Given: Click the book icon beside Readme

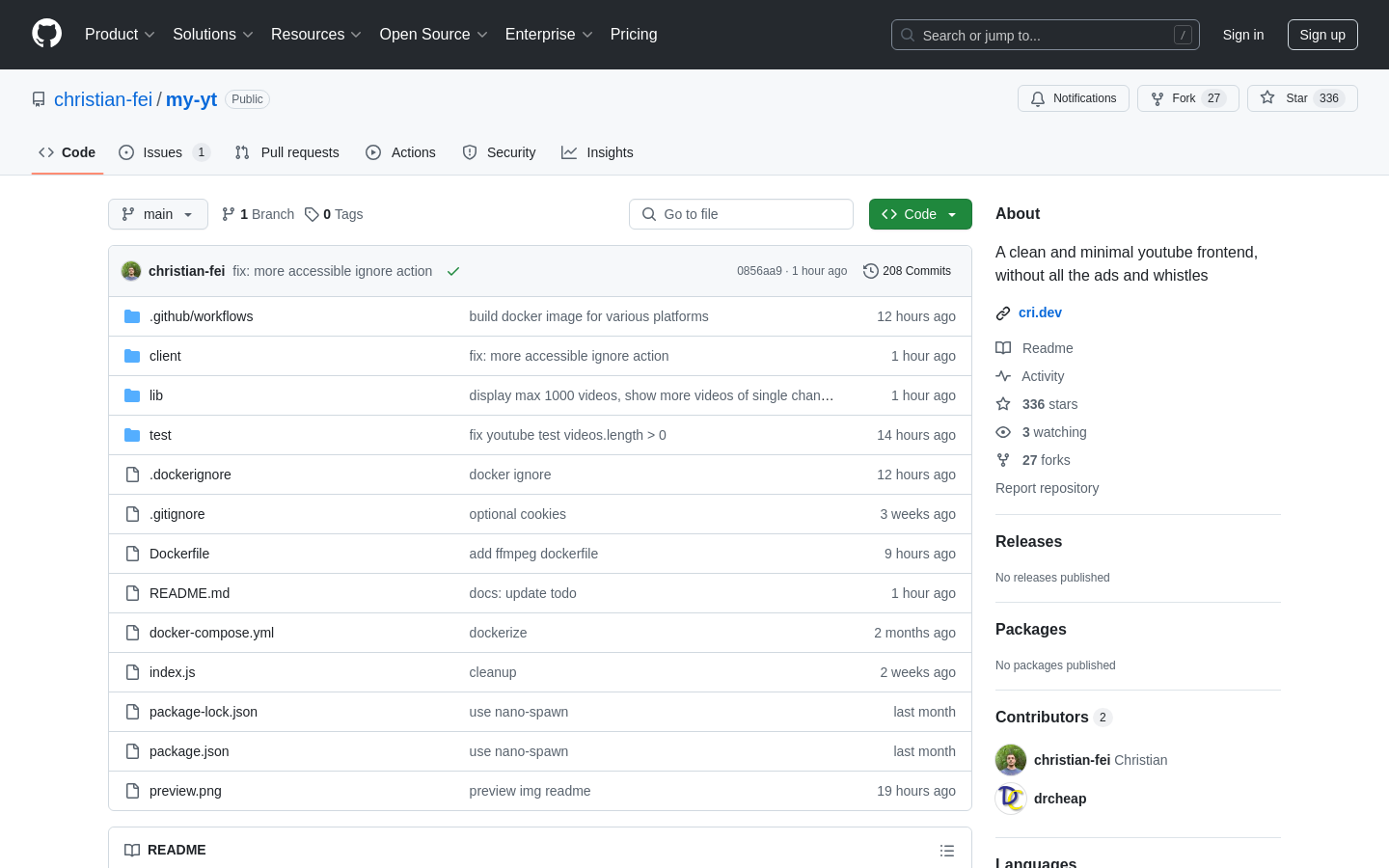Looking at the screenshot, I should [x=1003, y=348].
